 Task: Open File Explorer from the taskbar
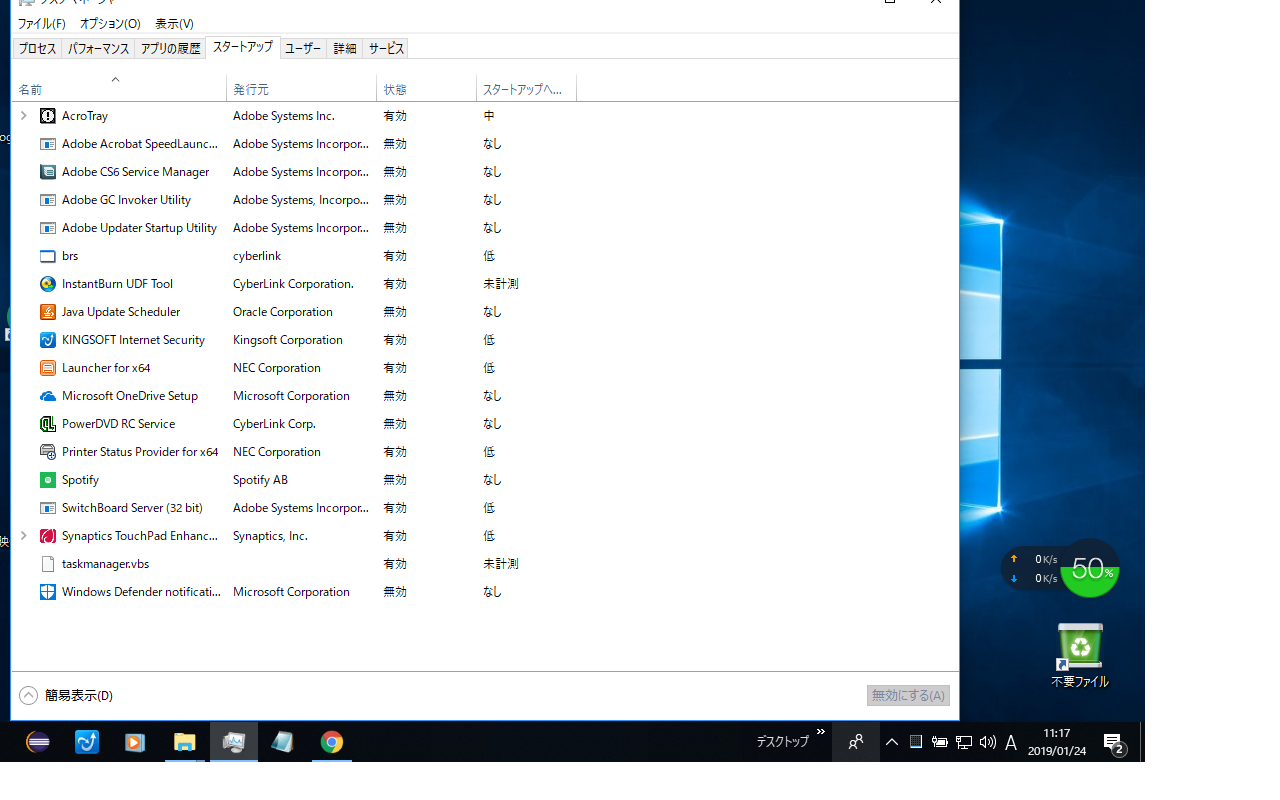185,742
